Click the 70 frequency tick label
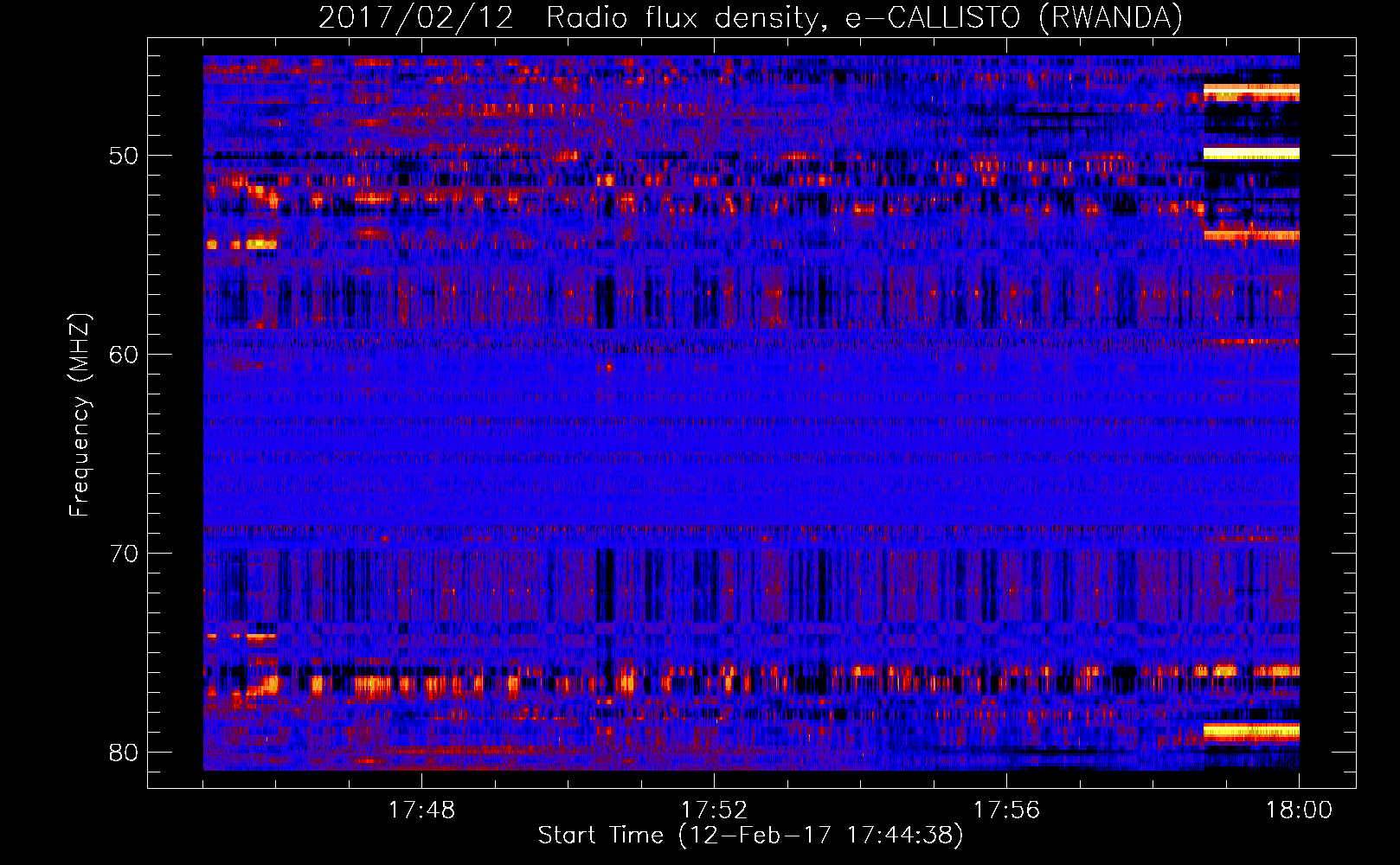This screenshot has height=865, width=1400. pos(124,554)
